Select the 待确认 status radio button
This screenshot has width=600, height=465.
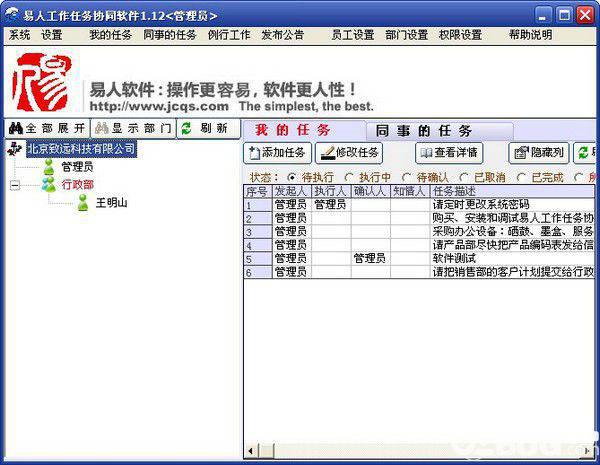pyautogui.click(x=406, y=178)
